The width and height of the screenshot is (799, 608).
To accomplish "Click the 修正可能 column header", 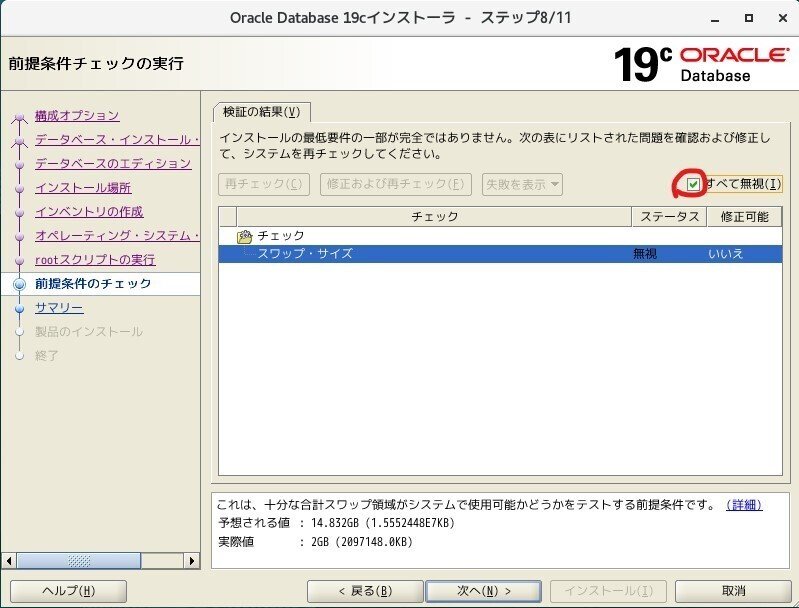I will tap(744, 217).
